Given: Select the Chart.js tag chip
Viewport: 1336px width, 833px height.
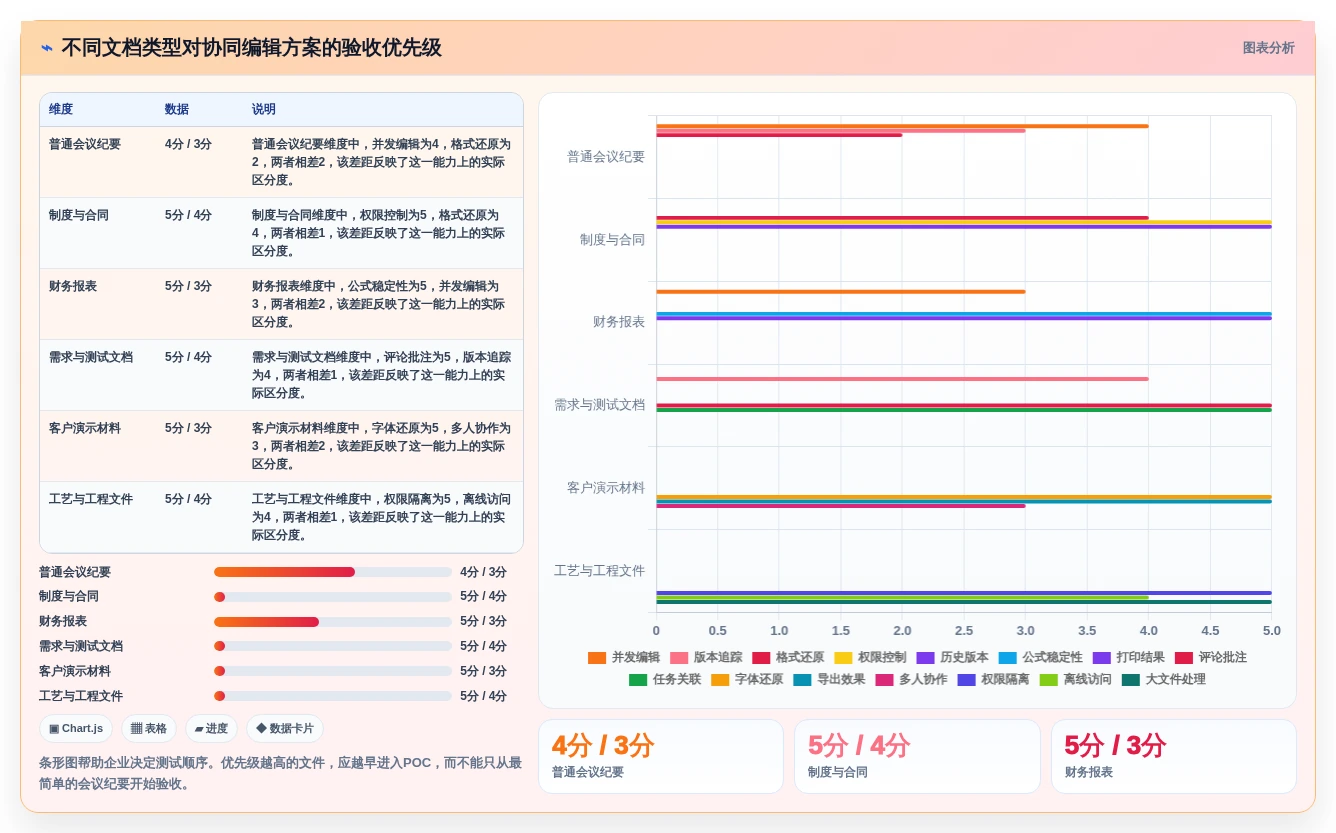Looking at the screenshot, I should click(76, 729).
